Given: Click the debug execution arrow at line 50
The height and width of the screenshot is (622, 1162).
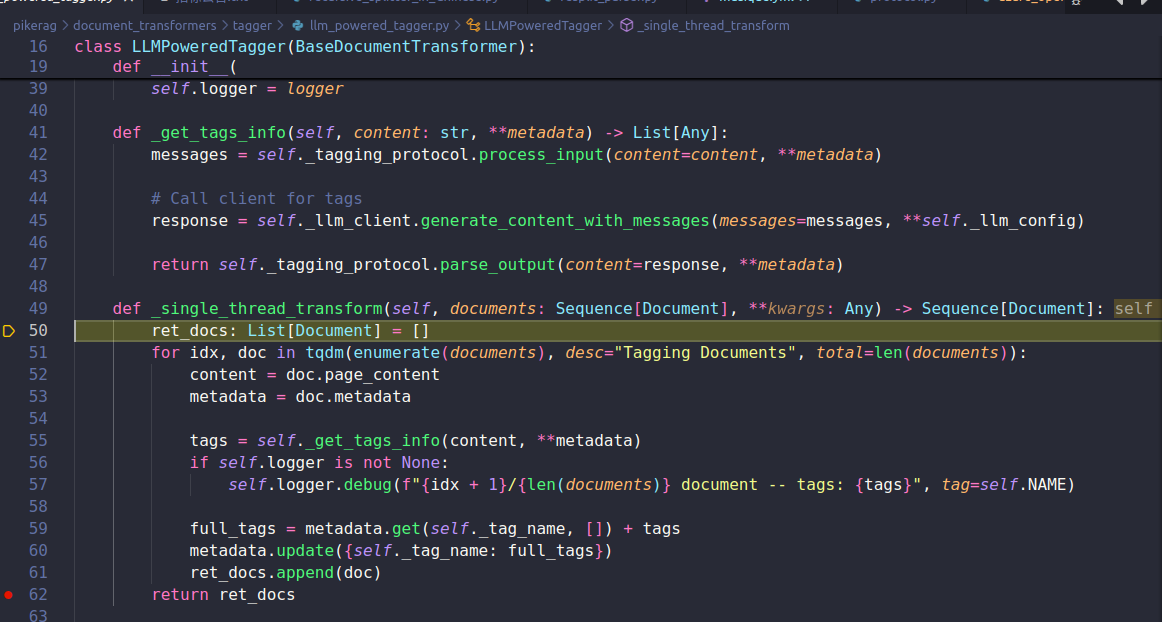Looking at the screenshot, I should click(9, 331).
